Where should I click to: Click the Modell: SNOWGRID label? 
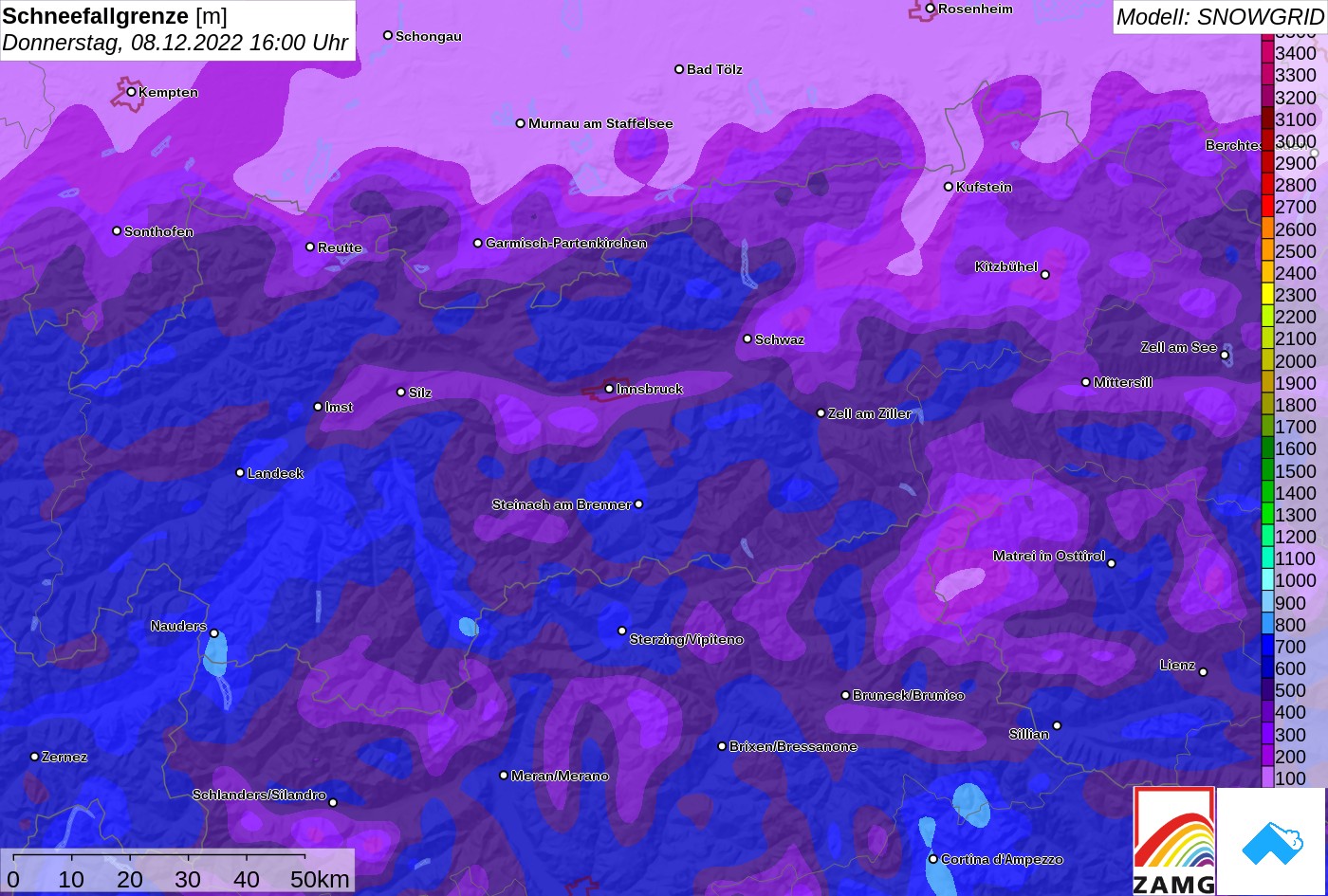[1220, 16]
